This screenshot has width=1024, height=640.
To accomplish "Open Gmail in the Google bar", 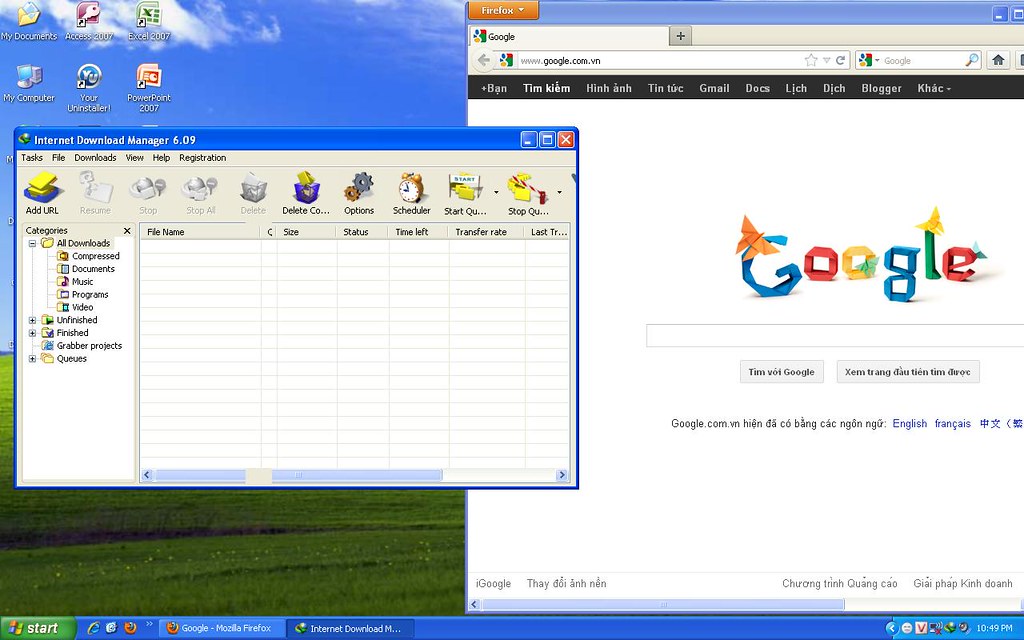I will click(x=714, y=88).
